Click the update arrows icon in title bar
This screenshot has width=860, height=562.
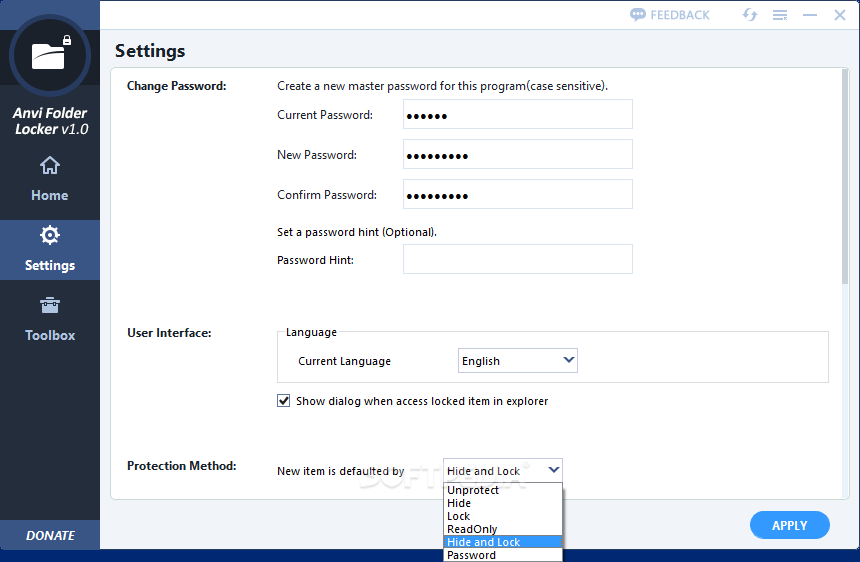pos(750,15)
